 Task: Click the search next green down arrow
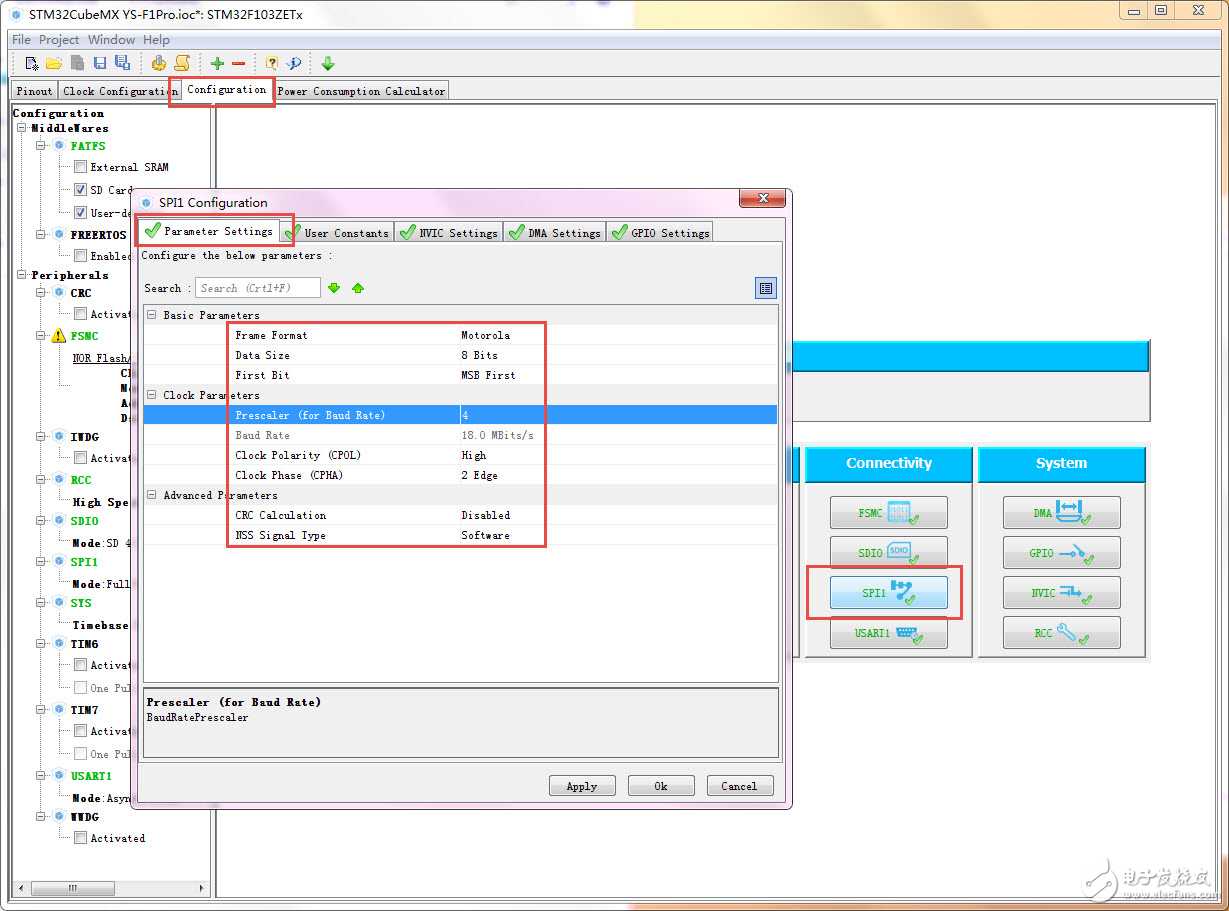(334, 288)
